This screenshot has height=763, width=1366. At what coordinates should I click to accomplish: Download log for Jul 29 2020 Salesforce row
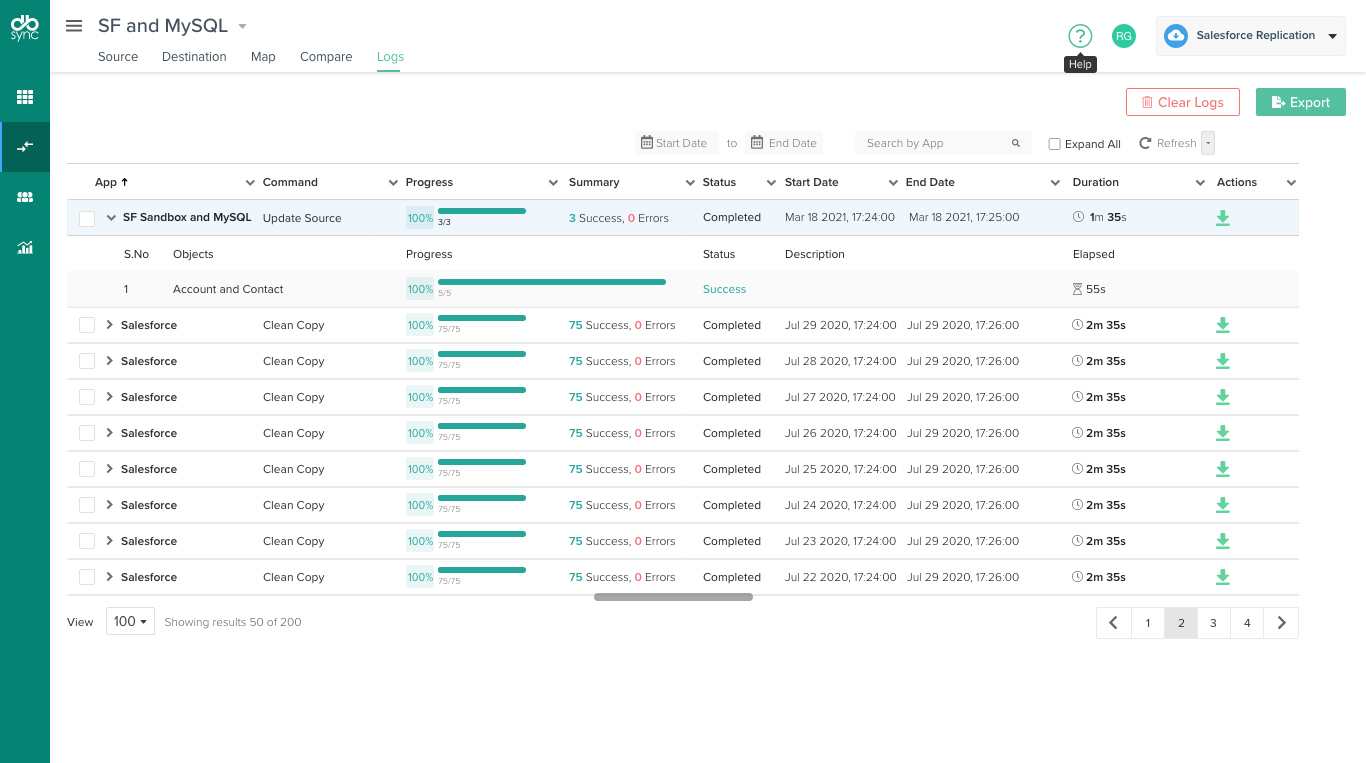[x=1222, y=325]
